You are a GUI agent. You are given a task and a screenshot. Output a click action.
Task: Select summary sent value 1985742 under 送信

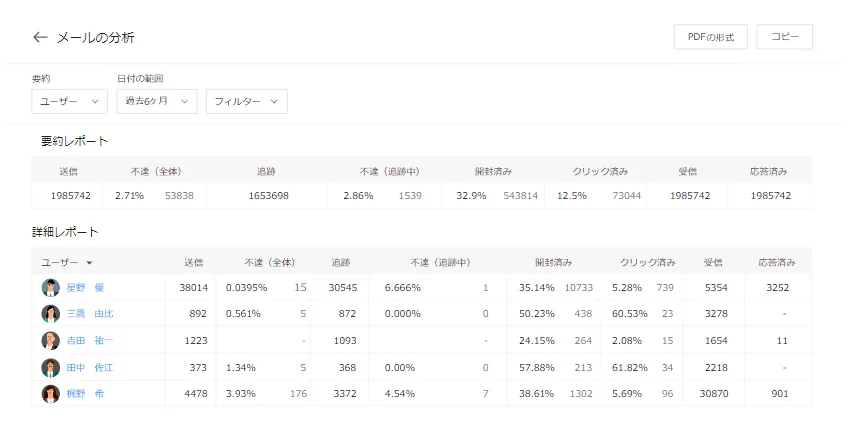coord(71,196)
